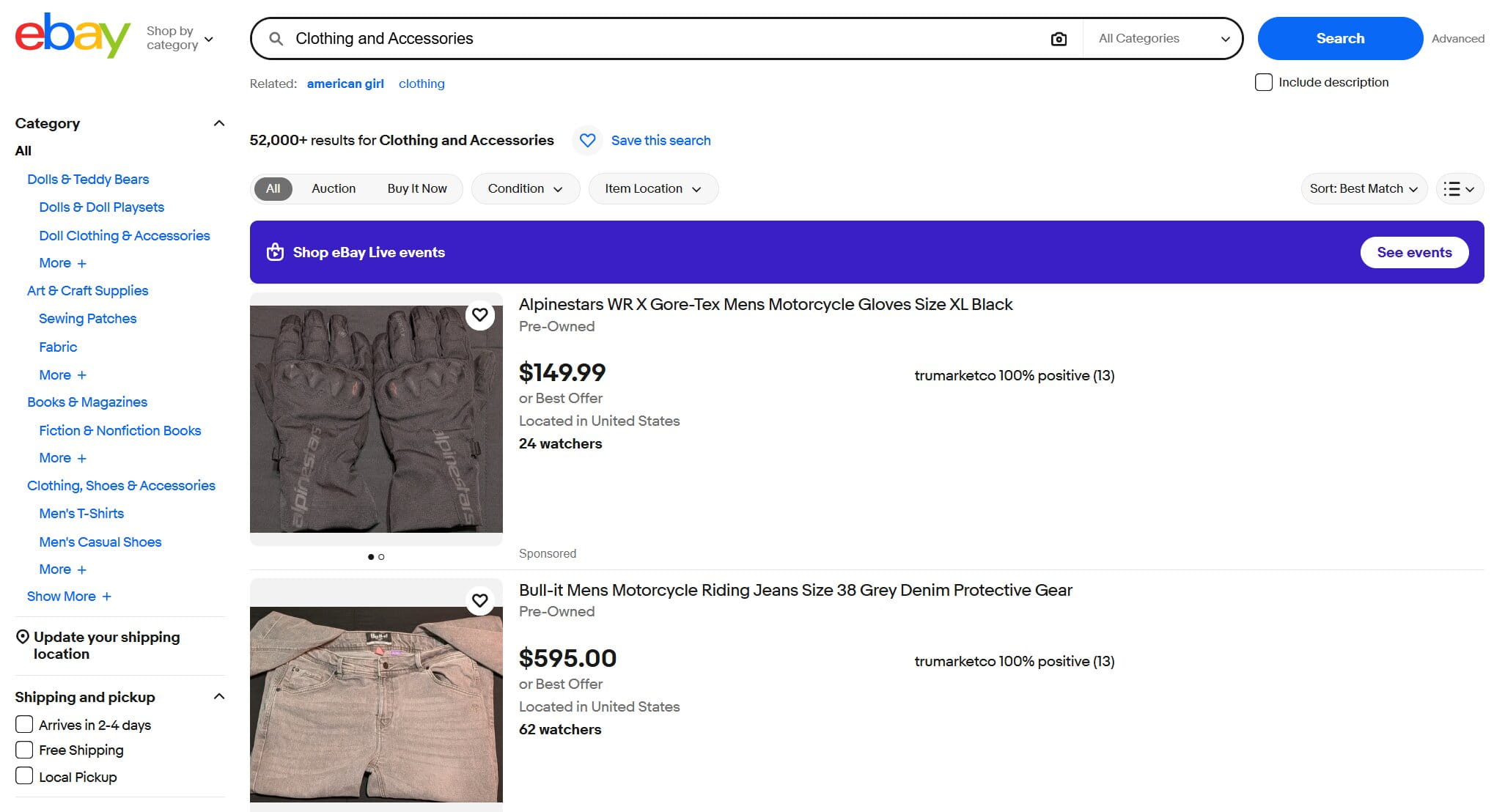The width and height of the screenshot is (1505, 812).
Task: Switch to the Buy It Now tab
Action: pyautogui.click(x=417, y=189)
